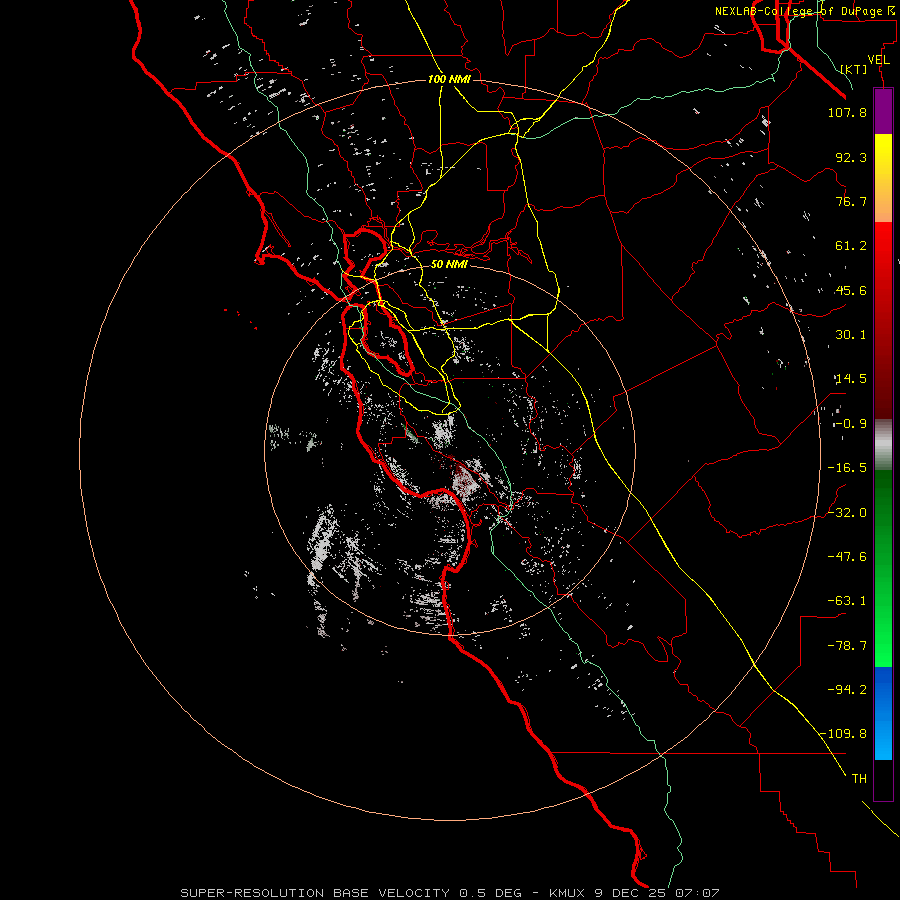
Task: Click the TH label under the scale
Action: (859, 779)
